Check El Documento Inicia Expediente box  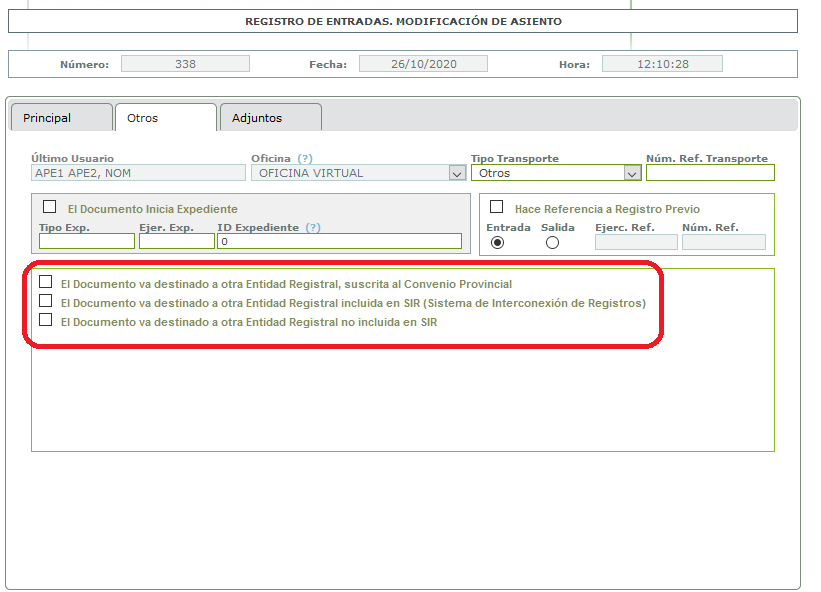50,207
